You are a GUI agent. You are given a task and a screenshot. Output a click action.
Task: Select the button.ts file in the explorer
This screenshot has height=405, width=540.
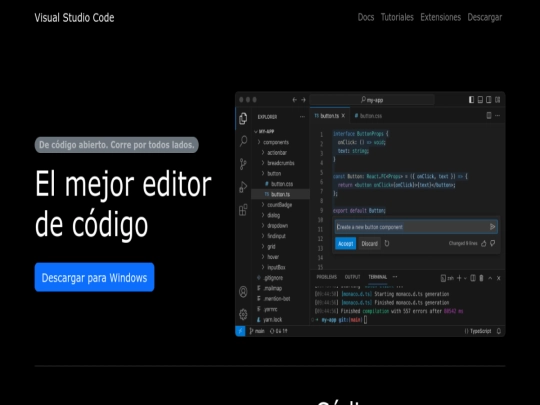pos(280,194)
